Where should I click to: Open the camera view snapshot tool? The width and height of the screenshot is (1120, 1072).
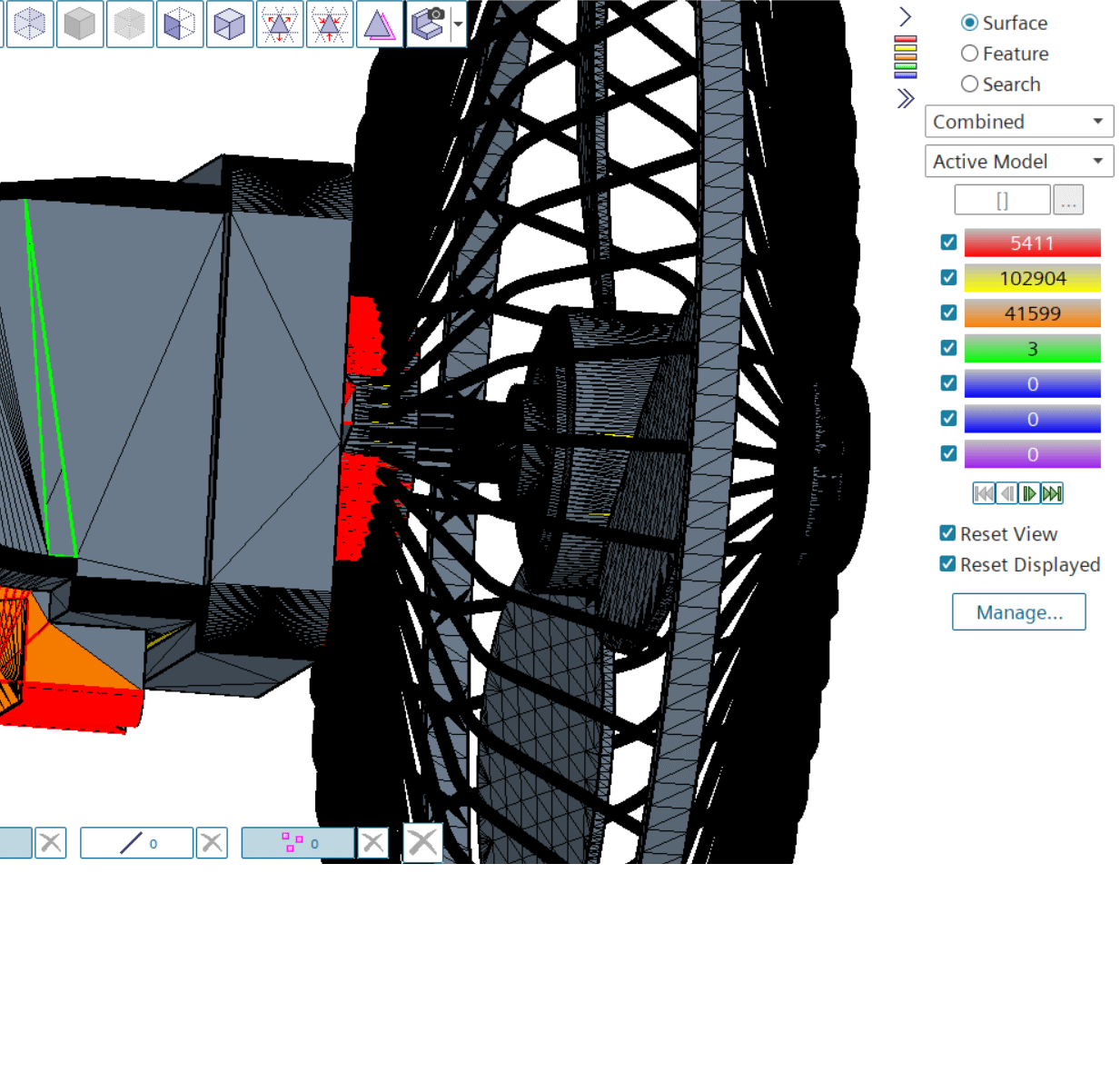(x=430, y=25)
